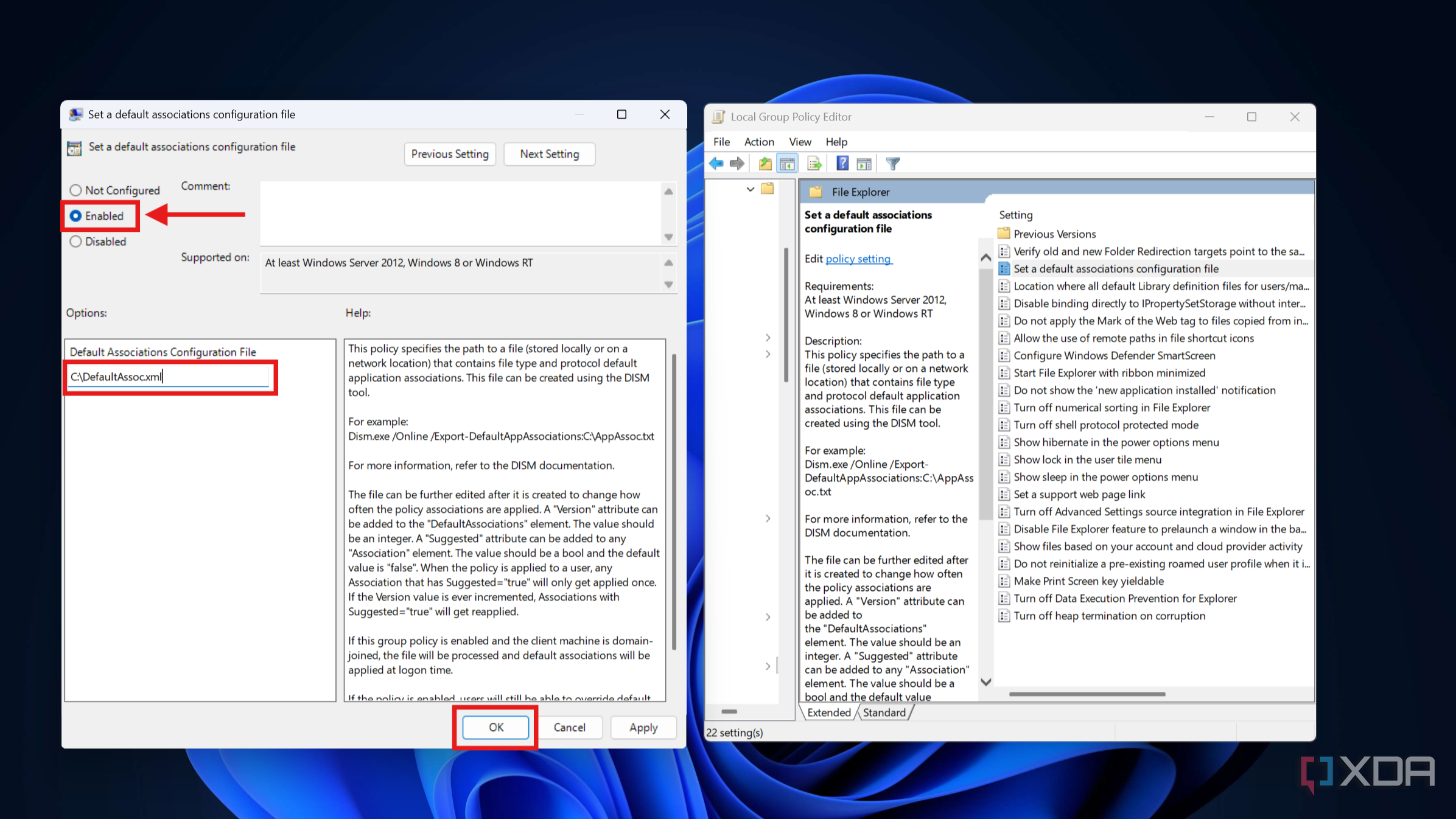Open the File menu
Screen dimensions: 1456x819
721,142
